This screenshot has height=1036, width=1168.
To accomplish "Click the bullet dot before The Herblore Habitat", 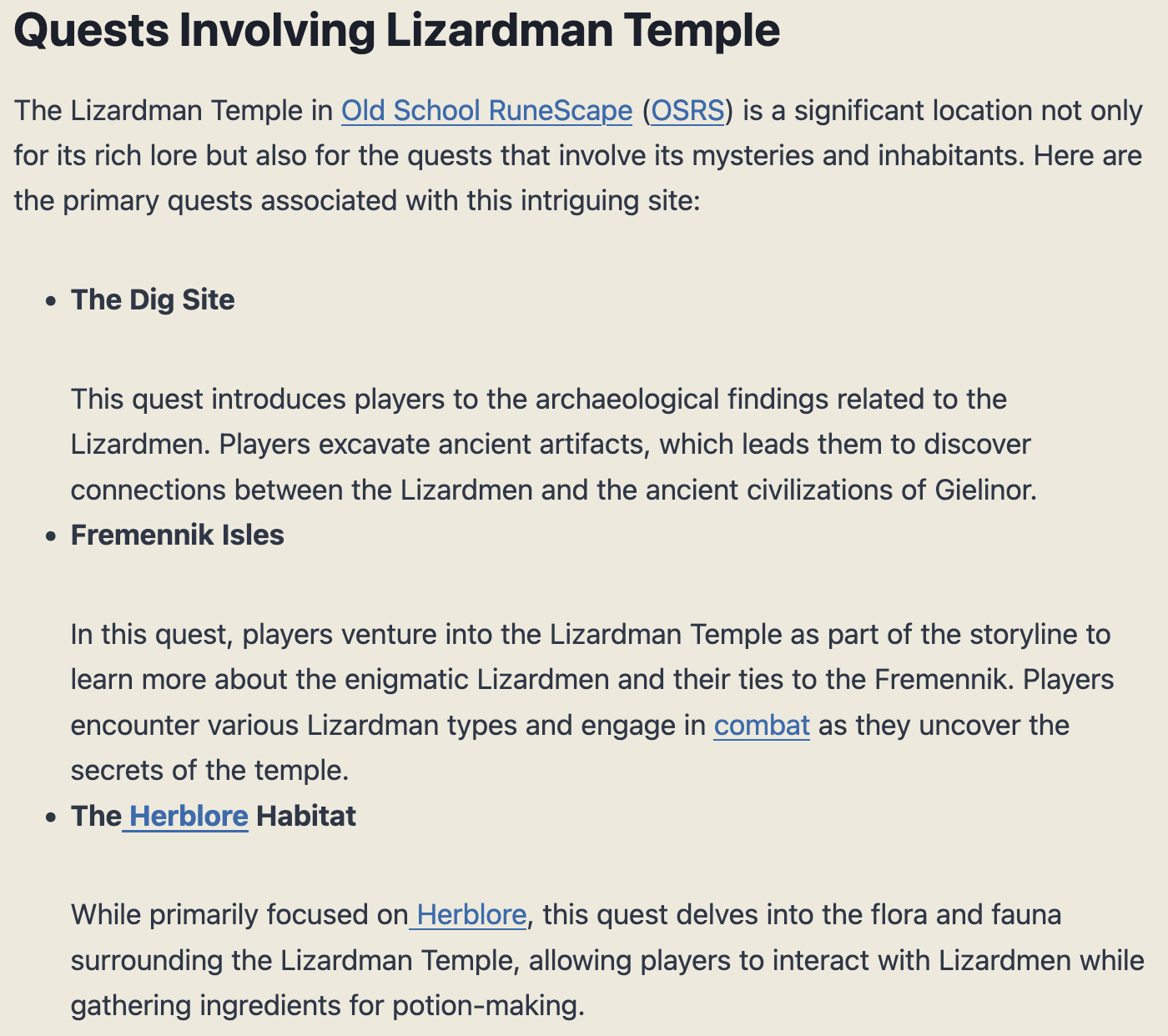I will click(52, 817).
